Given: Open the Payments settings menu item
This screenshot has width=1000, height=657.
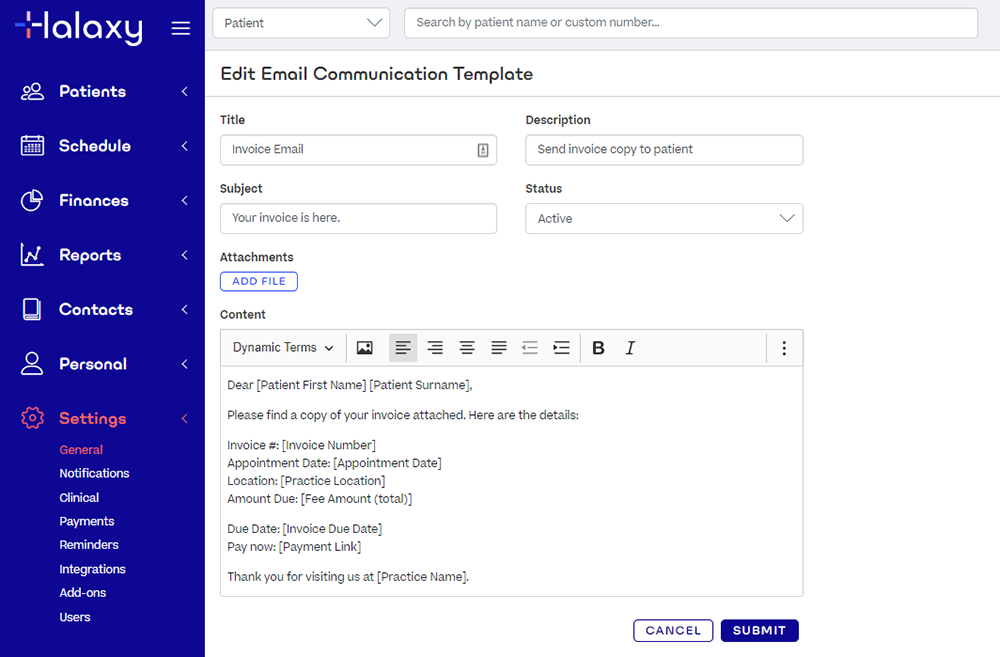Looking at the screenshot, I should click(86, 521).
